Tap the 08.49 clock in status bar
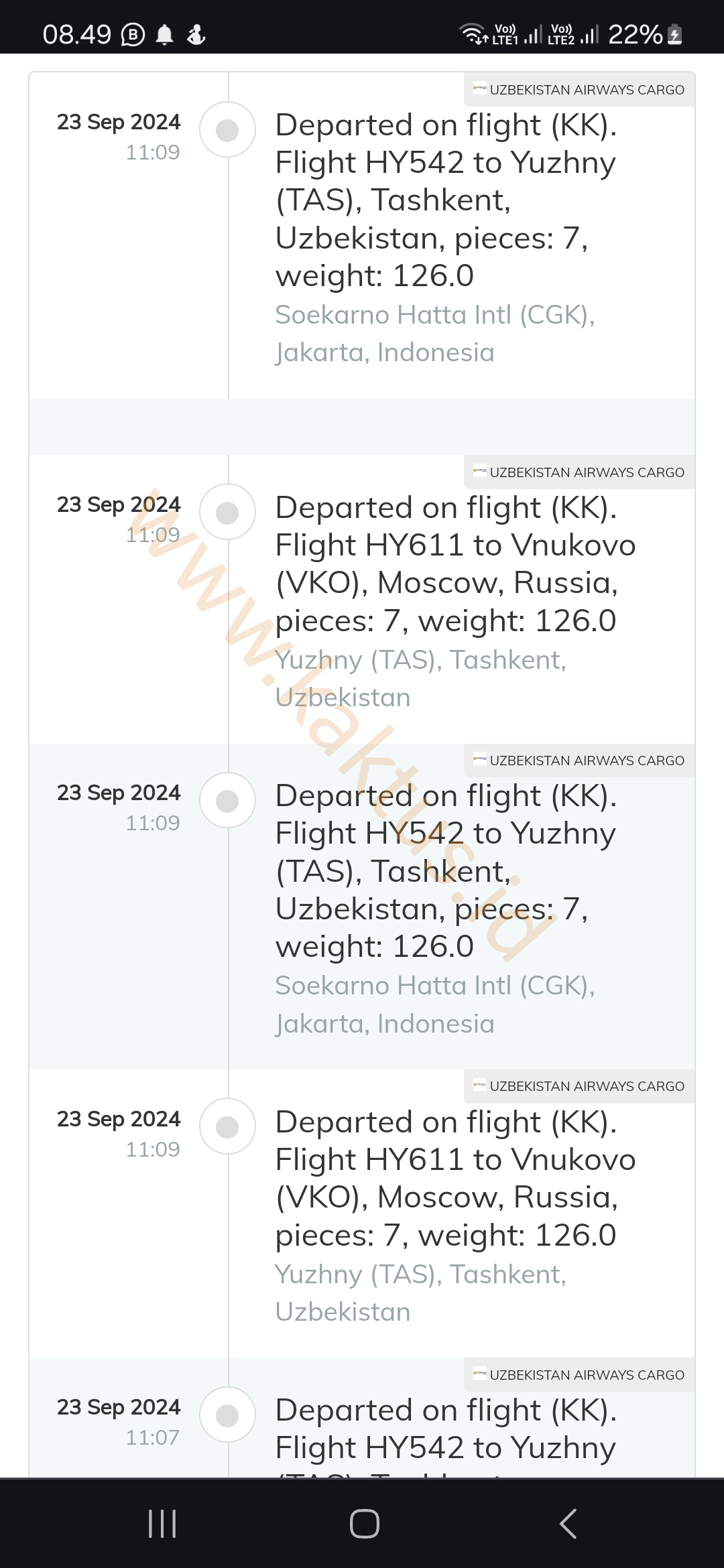724x1568 pixels. (x=77, y=34)
